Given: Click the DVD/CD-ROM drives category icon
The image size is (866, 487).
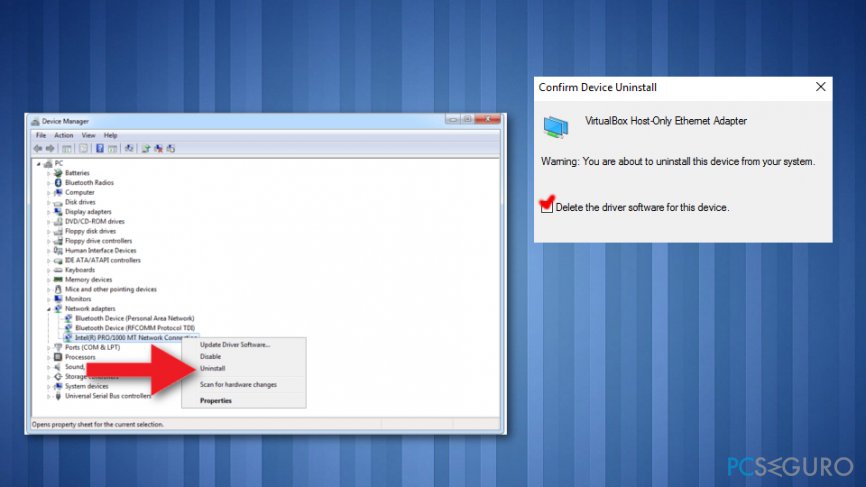Looking at the screenshot, I should 58,221.
